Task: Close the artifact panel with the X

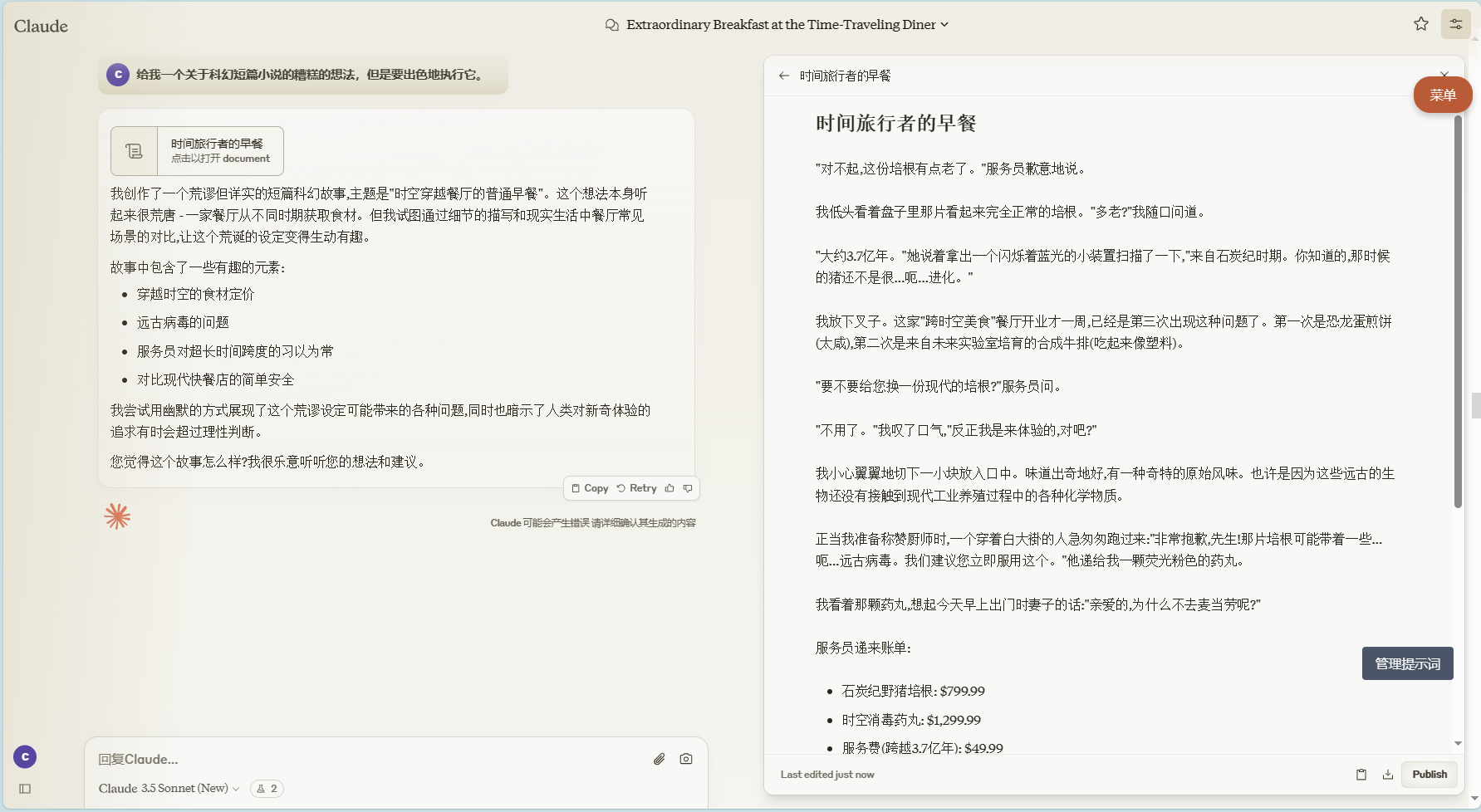Action: pyautogui.click(x=1445, y=74)
